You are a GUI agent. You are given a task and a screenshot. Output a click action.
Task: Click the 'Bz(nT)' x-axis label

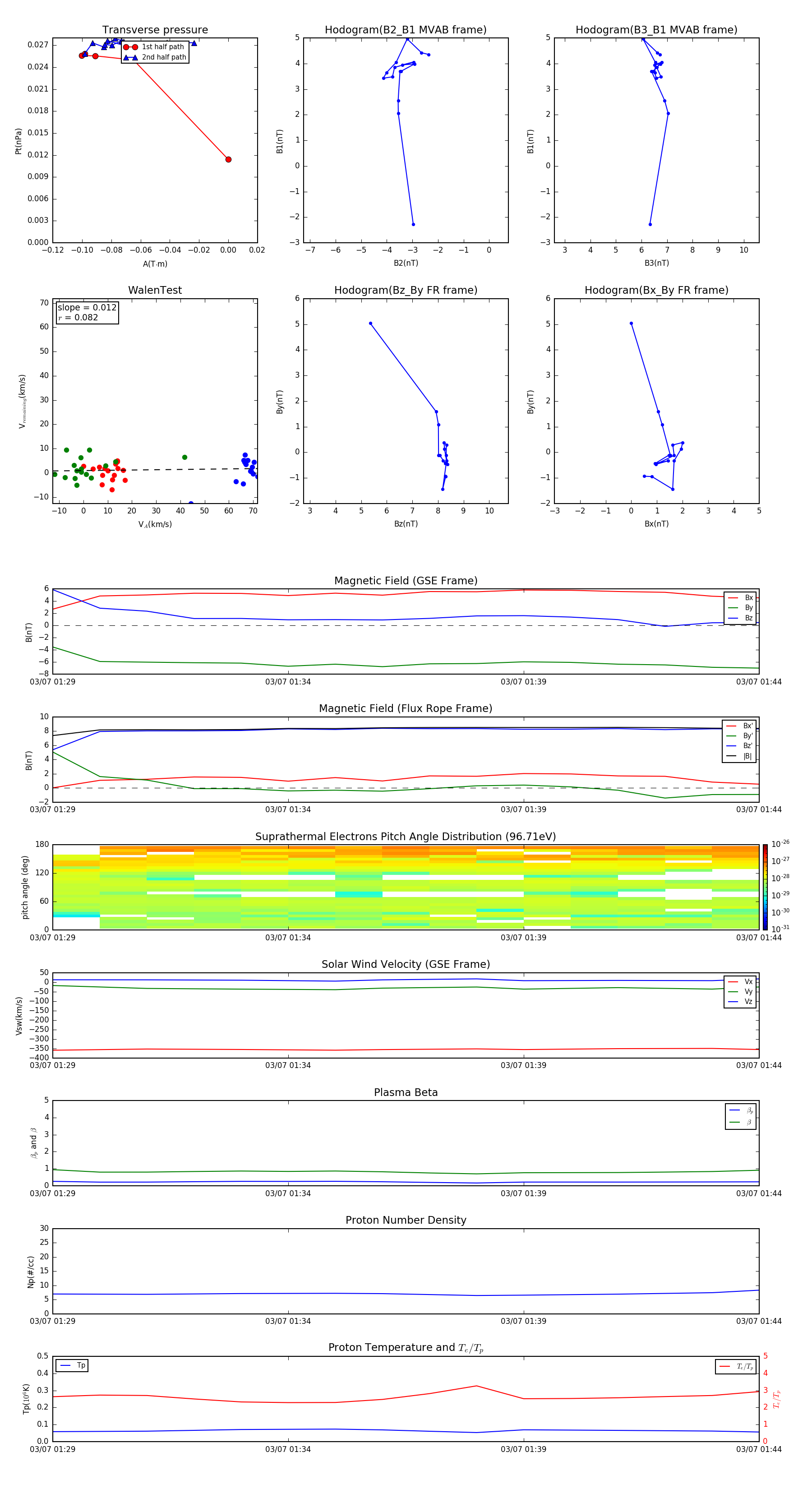pos(406,524)
